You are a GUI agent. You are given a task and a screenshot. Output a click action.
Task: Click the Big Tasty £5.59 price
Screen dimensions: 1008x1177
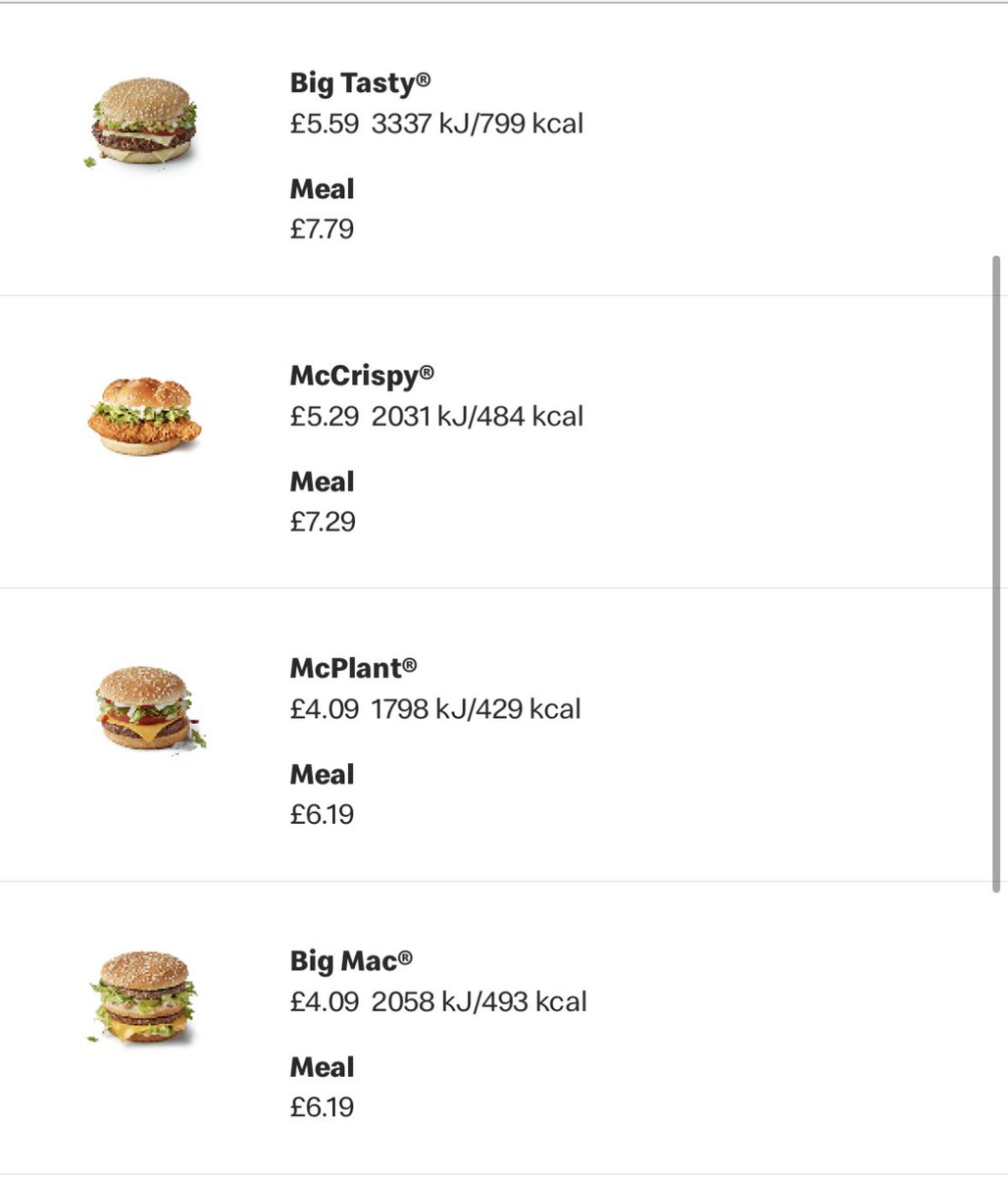pyautogui.click(x=325, y=124)
